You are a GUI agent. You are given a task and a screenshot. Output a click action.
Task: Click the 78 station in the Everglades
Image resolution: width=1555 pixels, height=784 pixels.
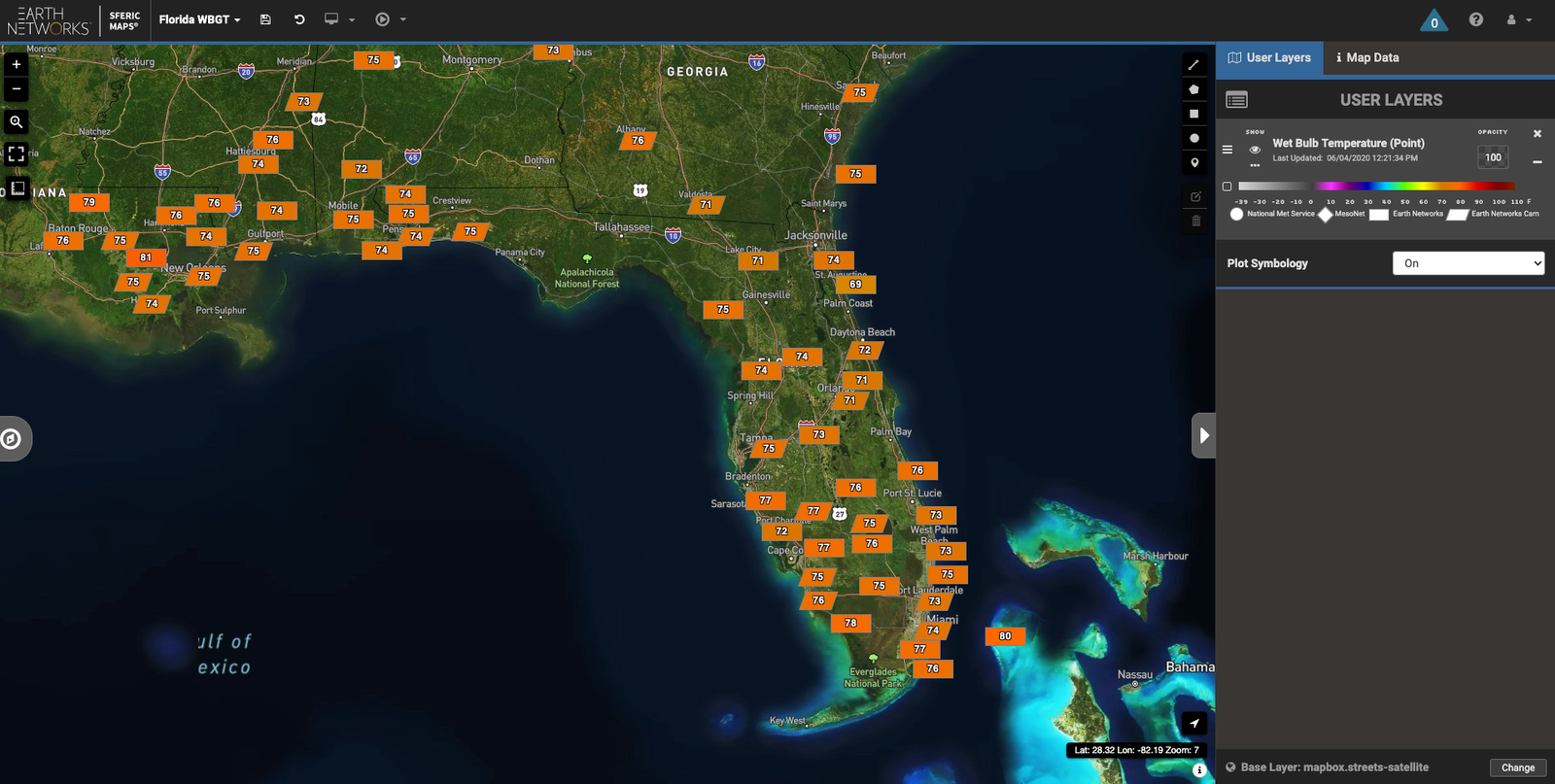click(850, 623)
